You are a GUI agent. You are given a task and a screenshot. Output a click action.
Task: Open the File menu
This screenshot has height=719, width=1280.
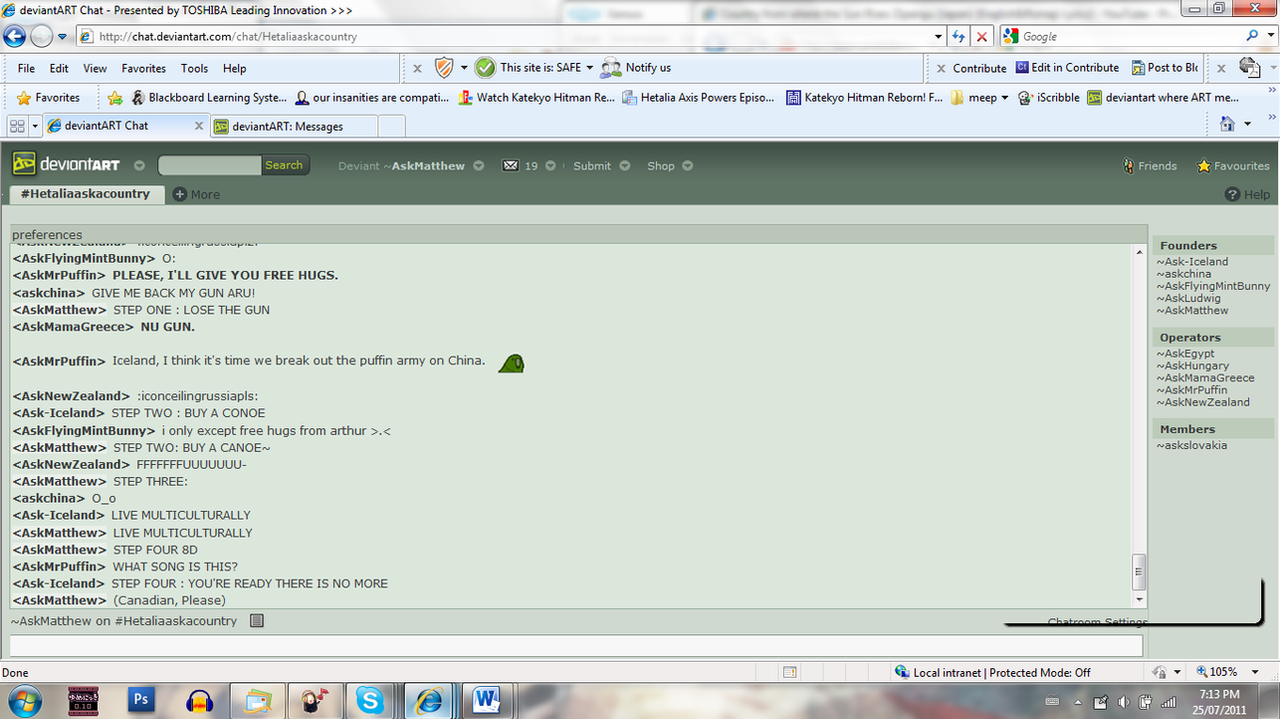pyautogui.click(x=26, y=68)
